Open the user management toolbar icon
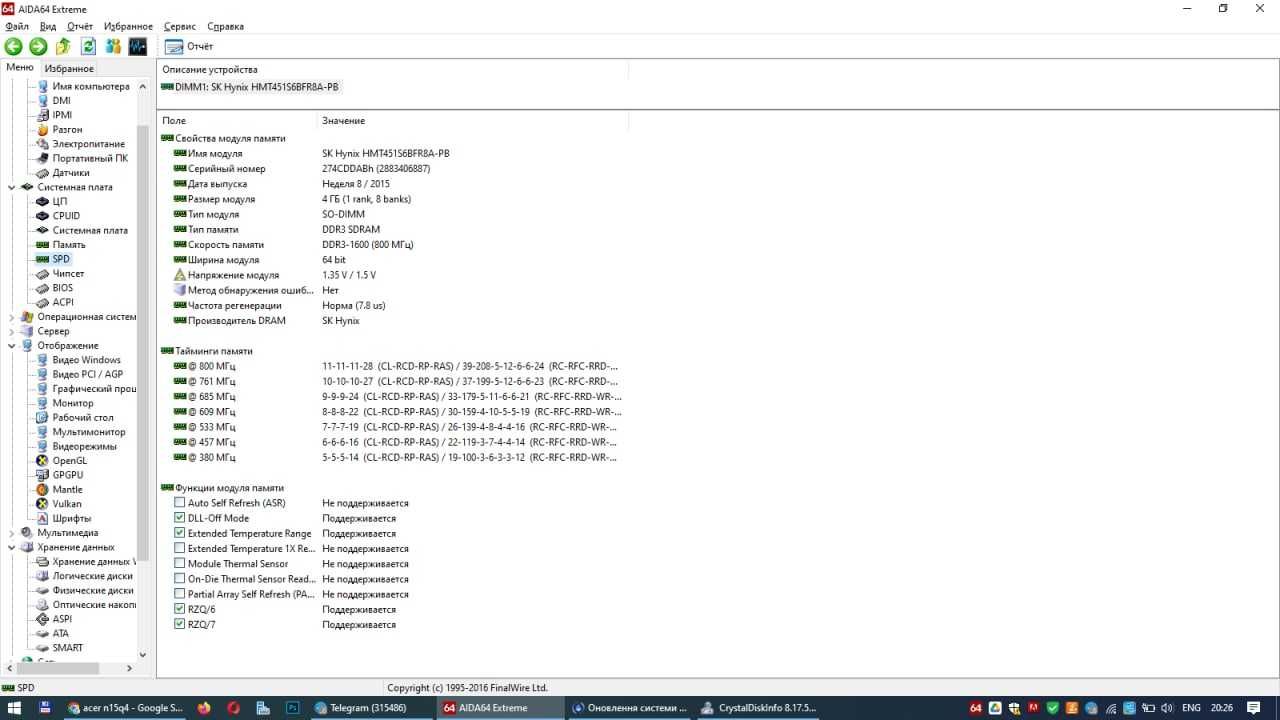The height and width of the screenshot is (720, 1280). (x=113, y=46)
